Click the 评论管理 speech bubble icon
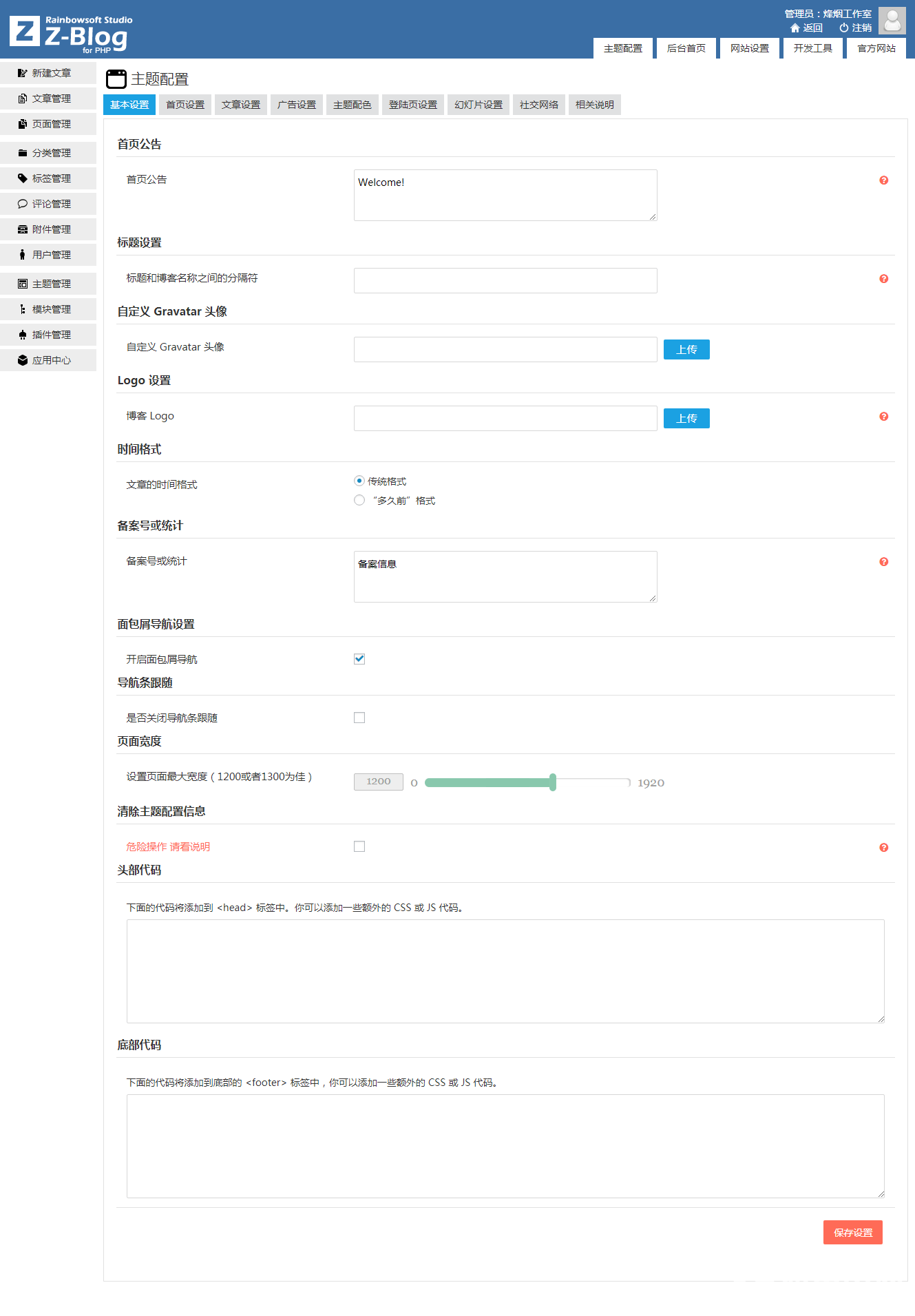Image resolution: width=915 pixels, height=1316 pixels. click(x=23, y=204)
